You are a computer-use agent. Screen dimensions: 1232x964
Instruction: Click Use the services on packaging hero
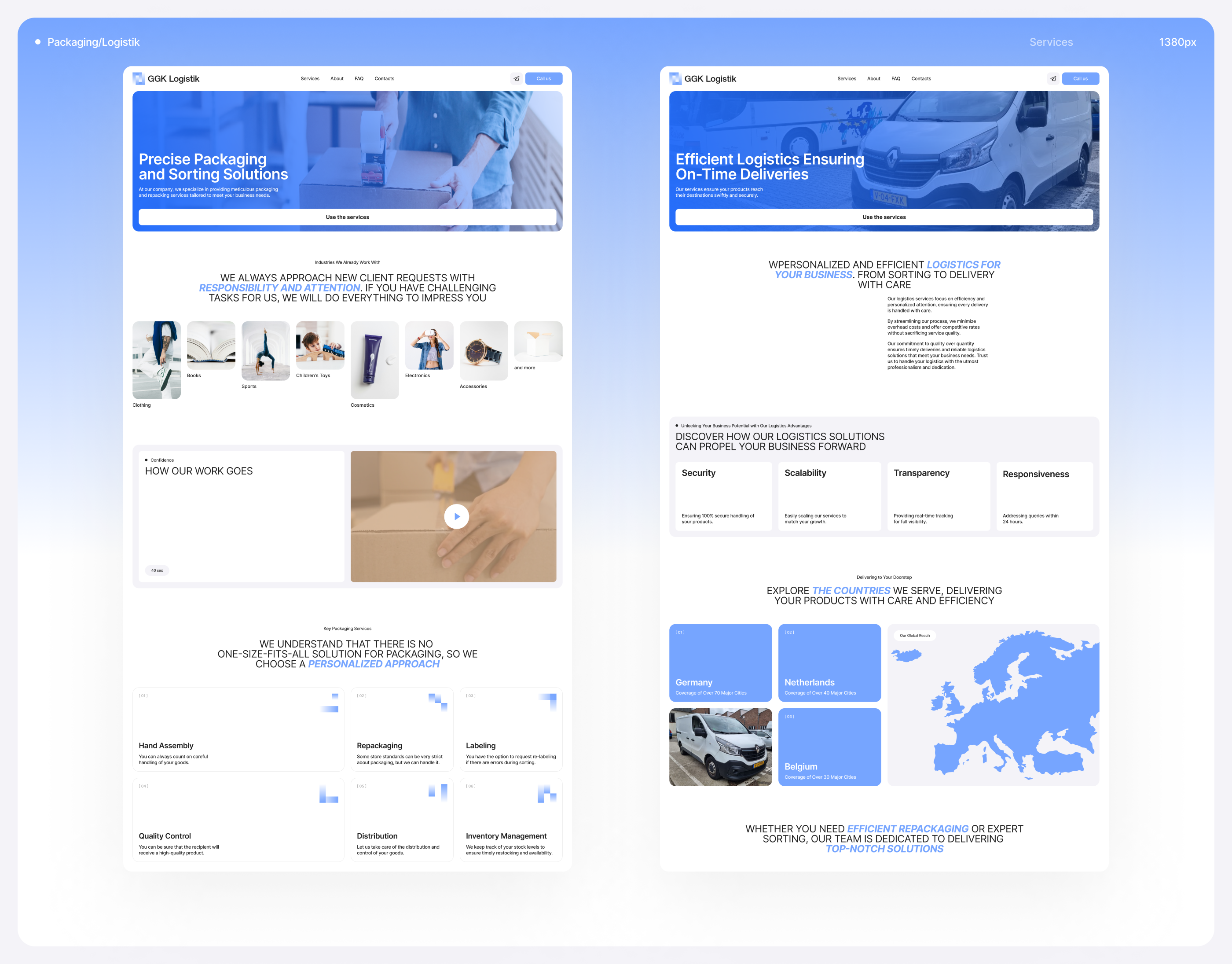347,217
